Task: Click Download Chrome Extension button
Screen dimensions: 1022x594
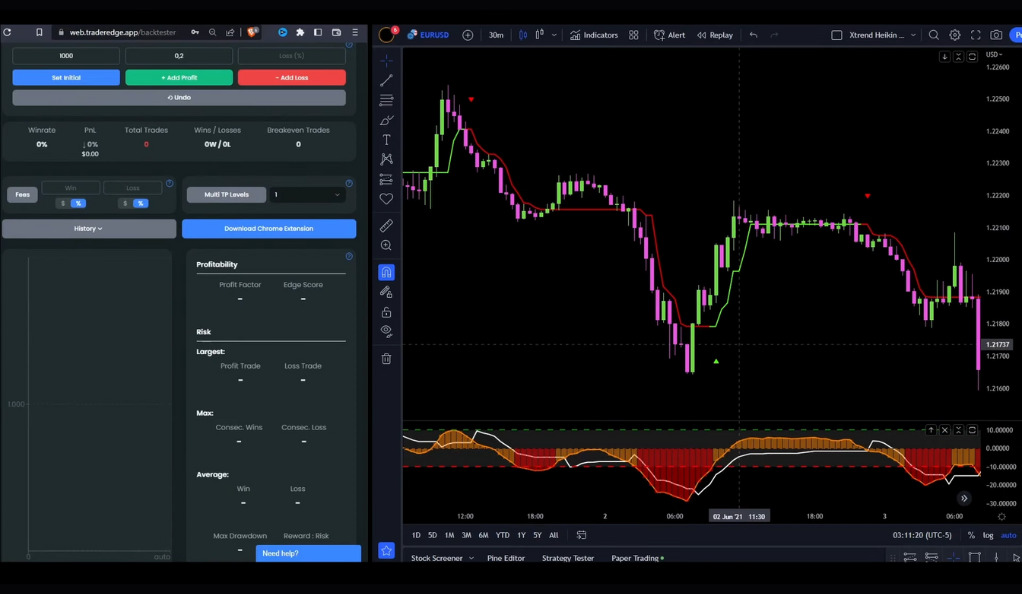Action: (x=269, y=229)
